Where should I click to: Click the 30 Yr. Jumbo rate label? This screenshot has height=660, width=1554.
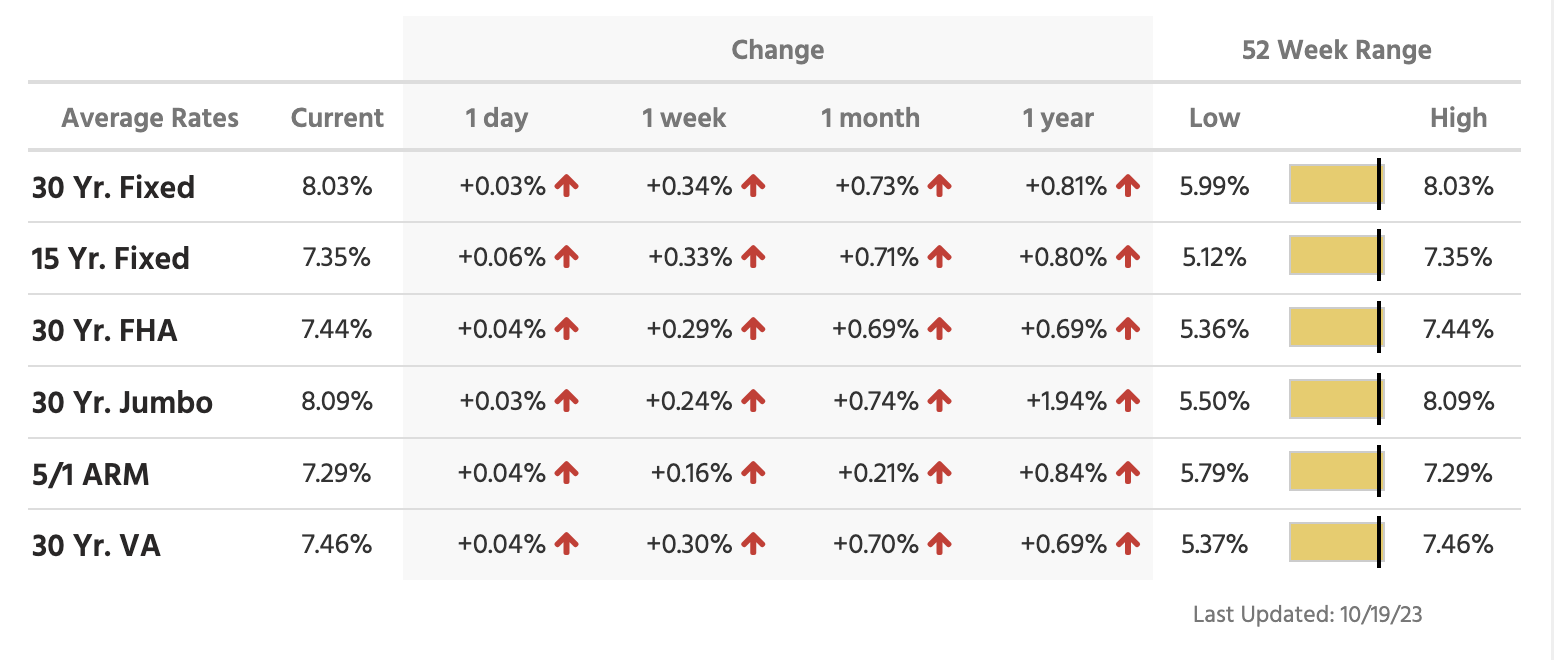[122, 402]
